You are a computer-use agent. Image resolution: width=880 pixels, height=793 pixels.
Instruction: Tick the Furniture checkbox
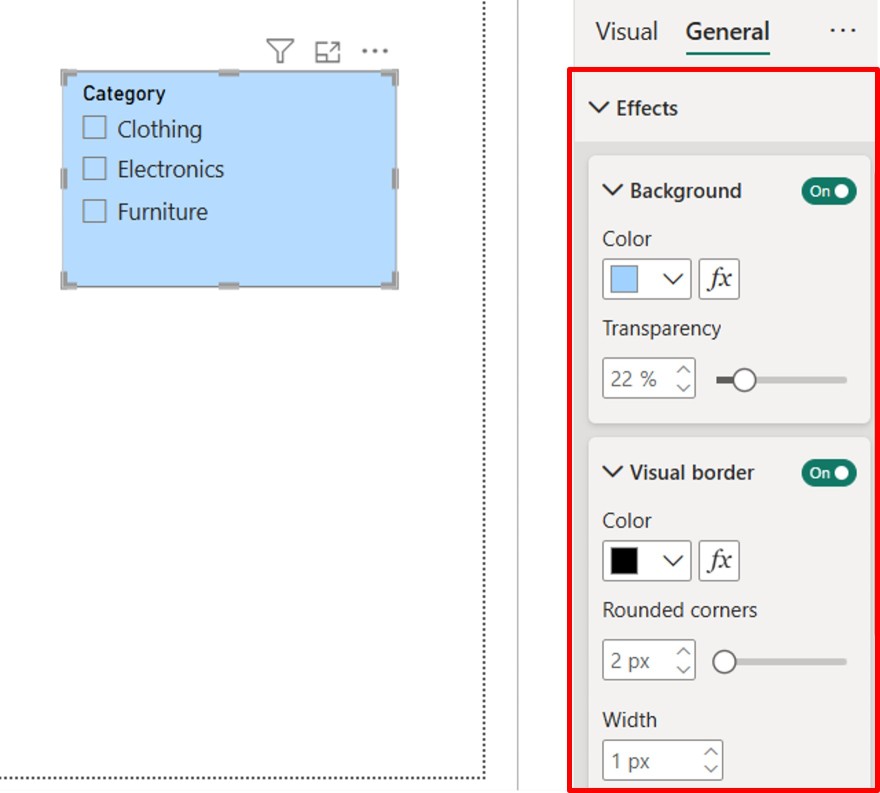point(95,211)
